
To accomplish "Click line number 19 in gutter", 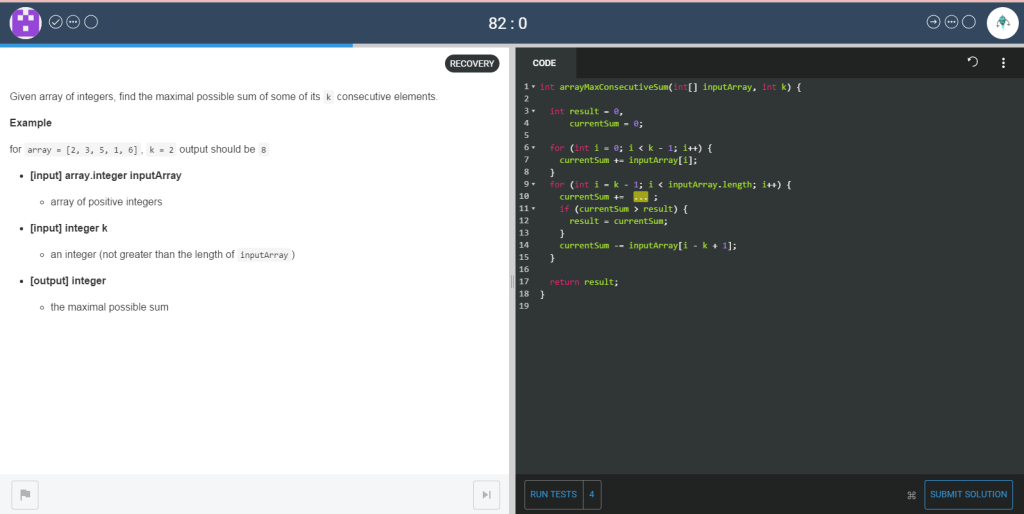I will (524, 306).
